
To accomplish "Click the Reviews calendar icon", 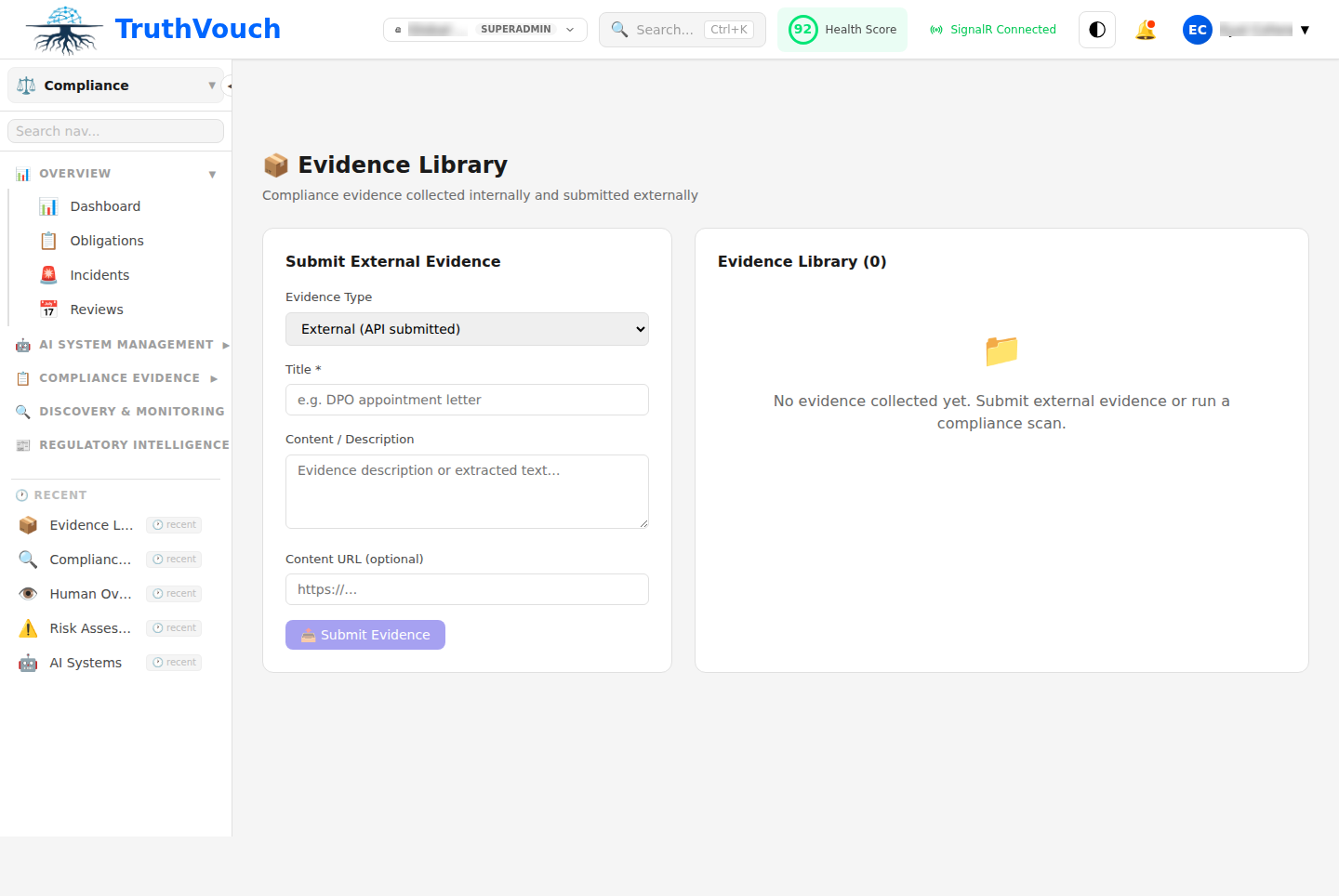I will coord(48,309).
